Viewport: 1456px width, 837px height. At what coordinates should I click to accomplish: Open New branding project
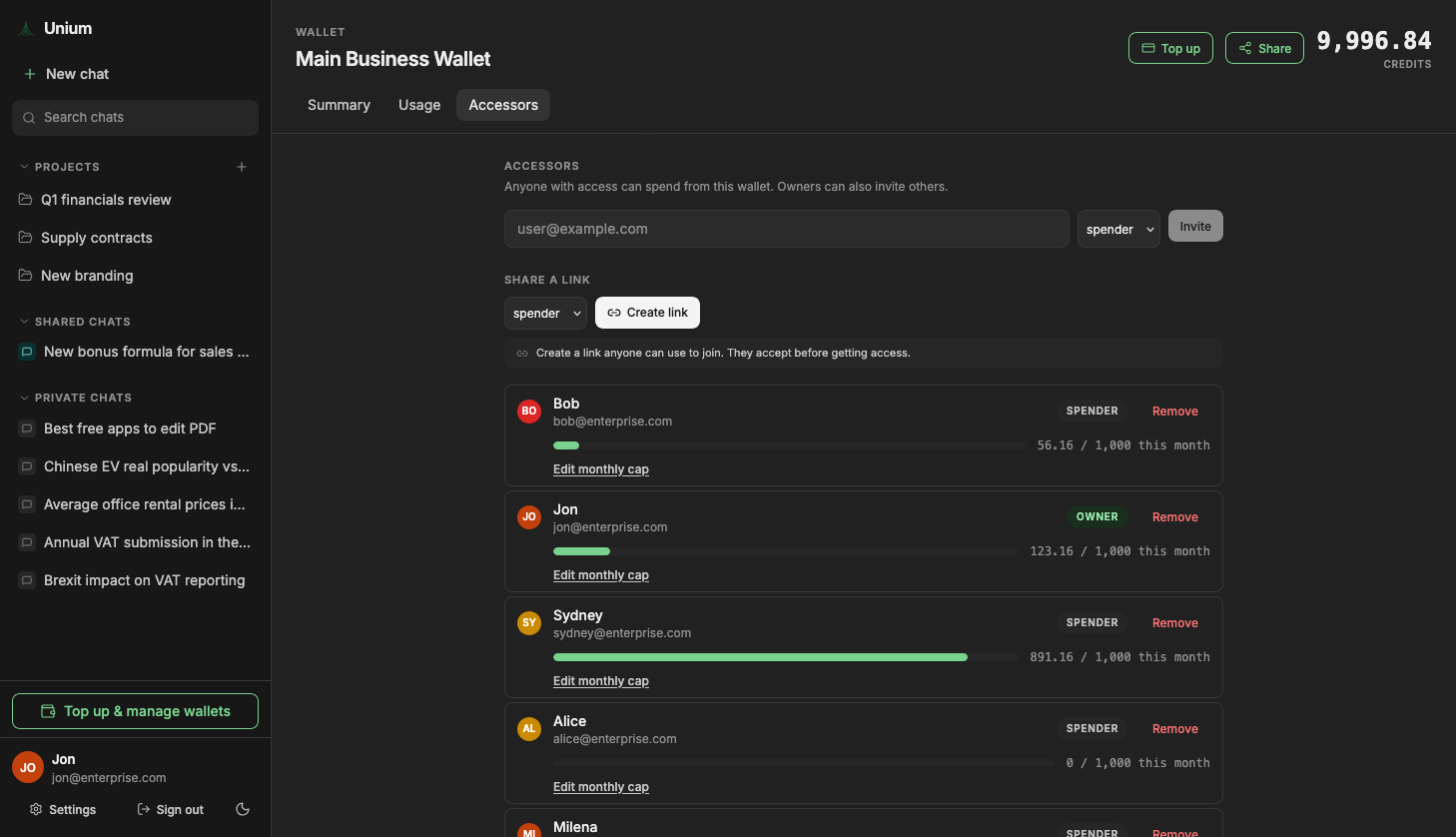tap(87, 276)
